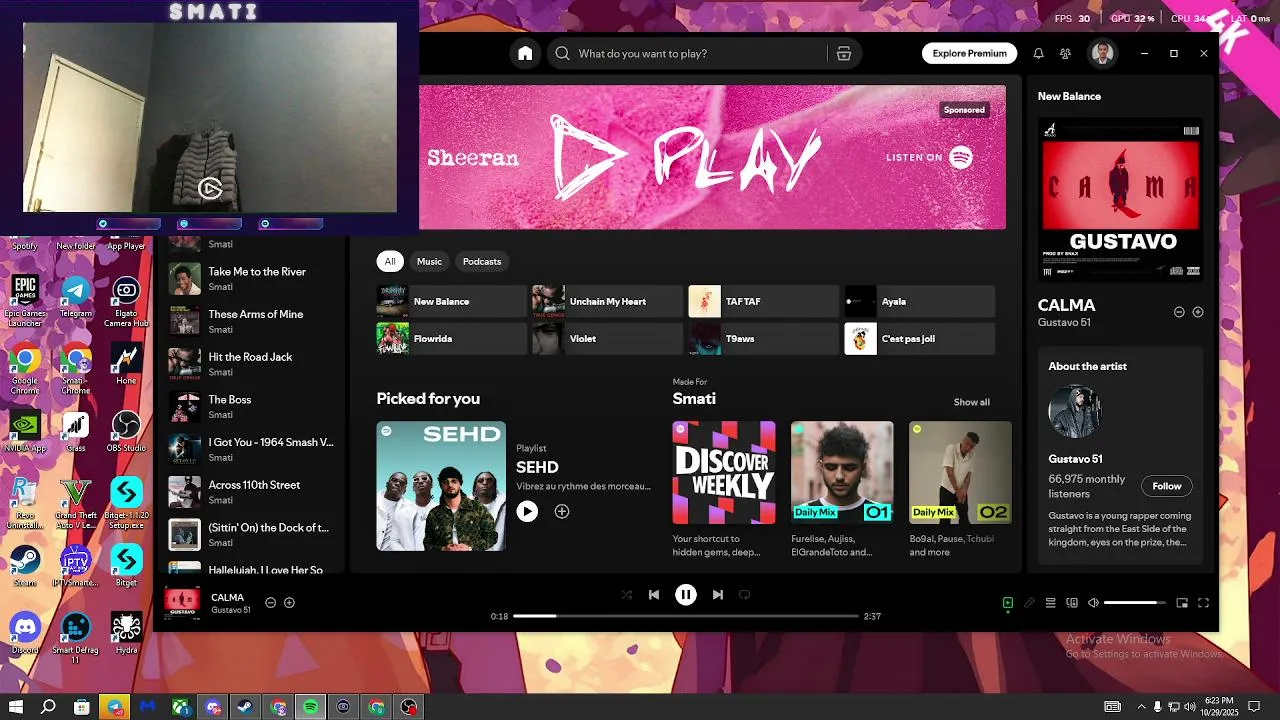Adjust the volume slider

pyautogui.click(x=1135, y=603)
